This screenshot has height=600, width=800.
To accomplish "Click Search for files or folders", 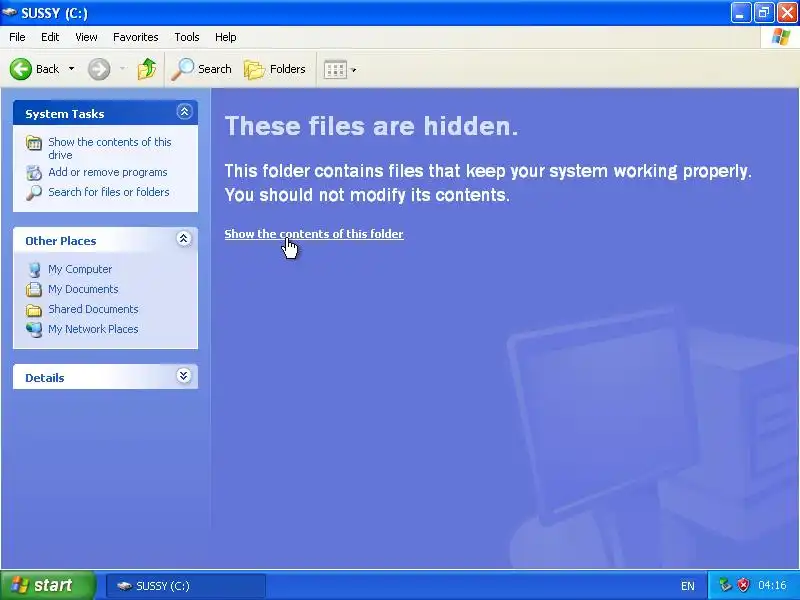I will pos(109,192).
